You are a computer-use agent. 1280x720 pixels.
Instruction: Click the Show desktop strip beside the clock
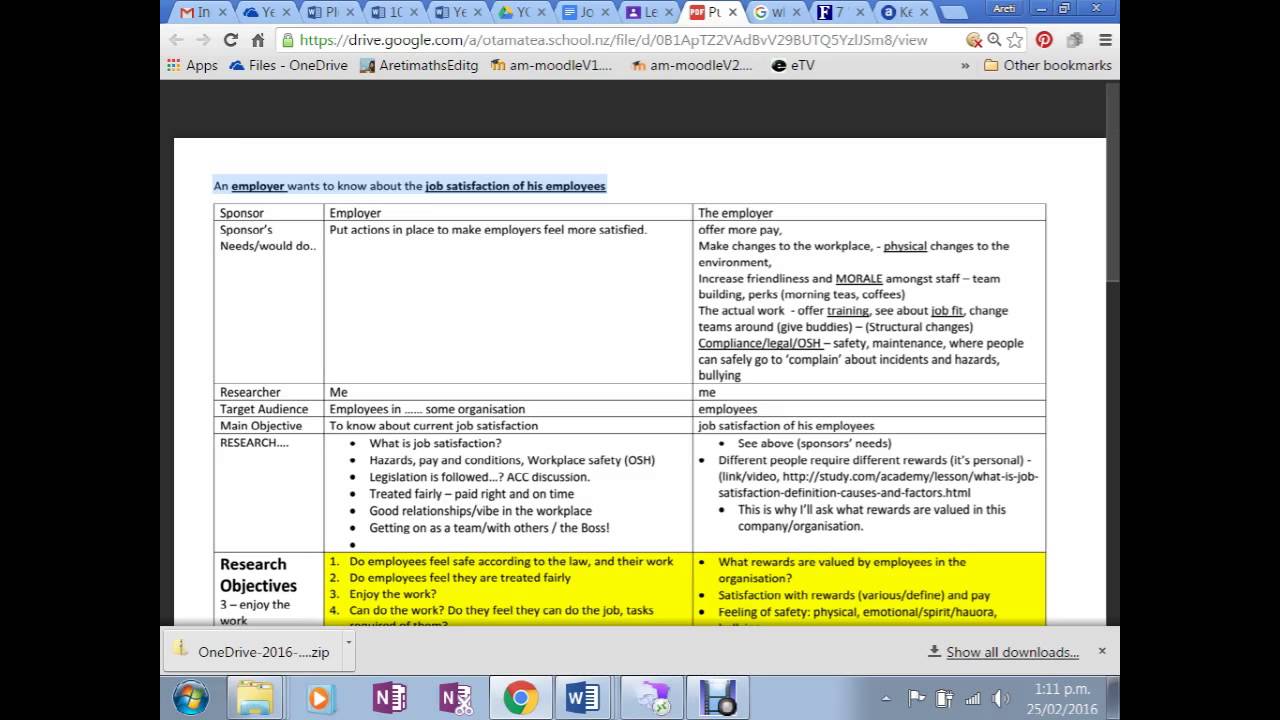(x=1113, y=698)
